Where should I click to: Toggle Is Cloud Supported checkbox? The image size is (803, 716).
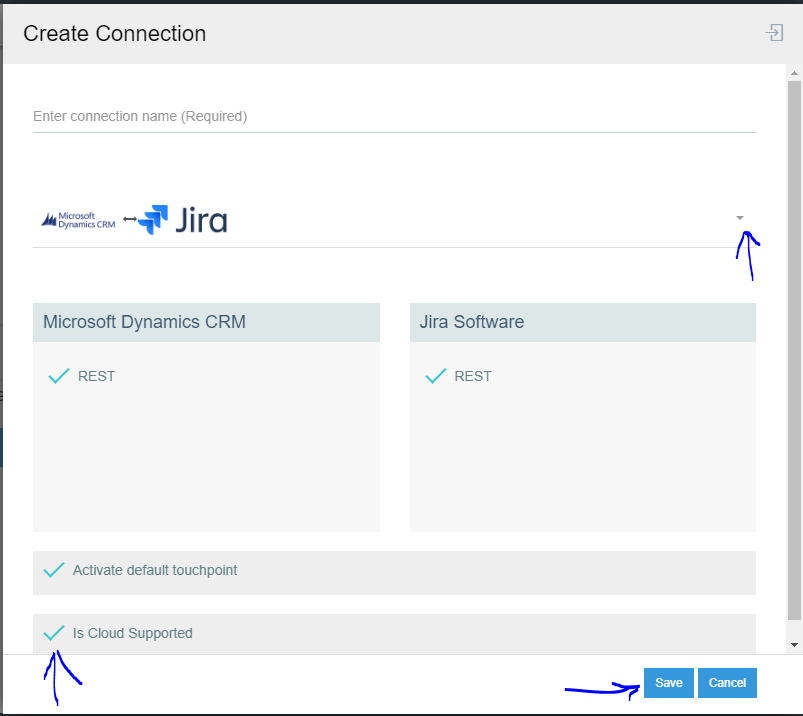54,633
